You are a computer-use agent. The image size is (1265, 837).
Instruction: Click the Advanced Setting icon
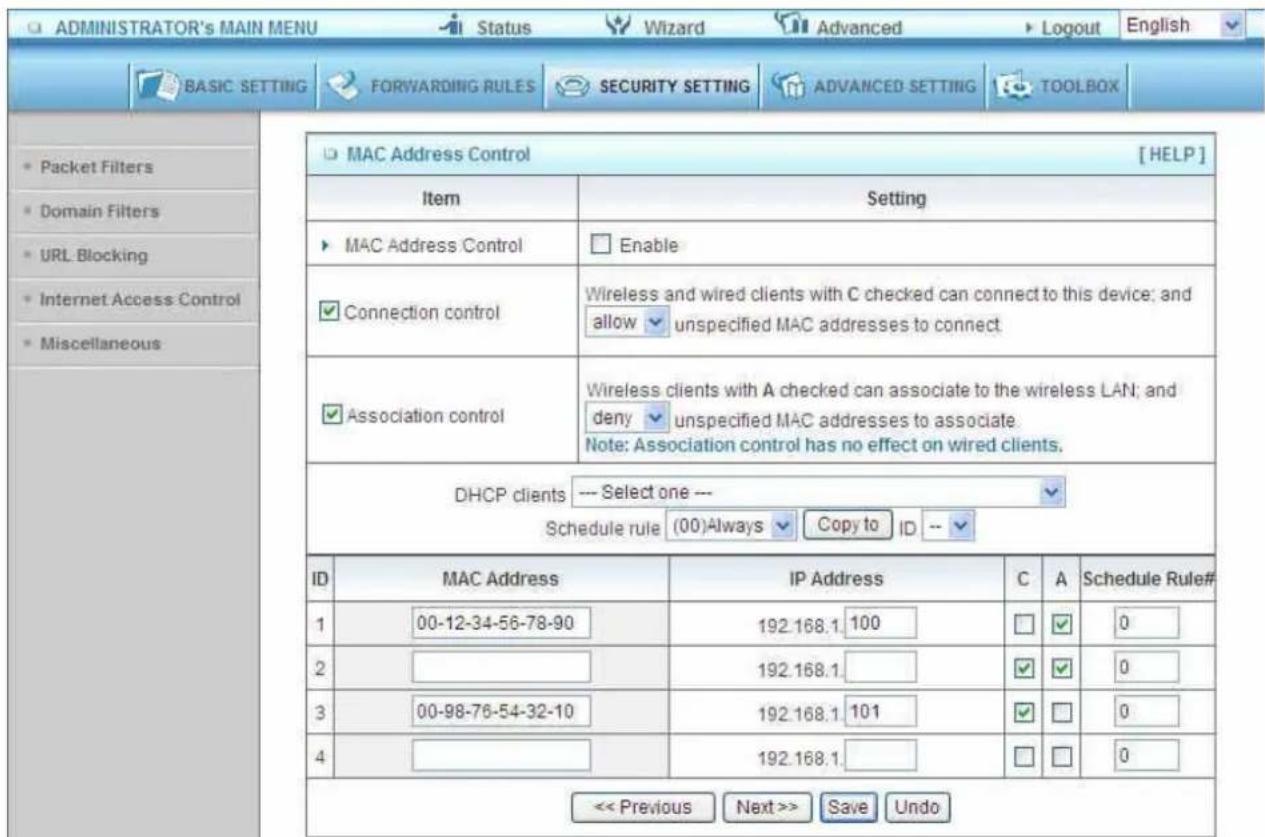pos(786,84)
